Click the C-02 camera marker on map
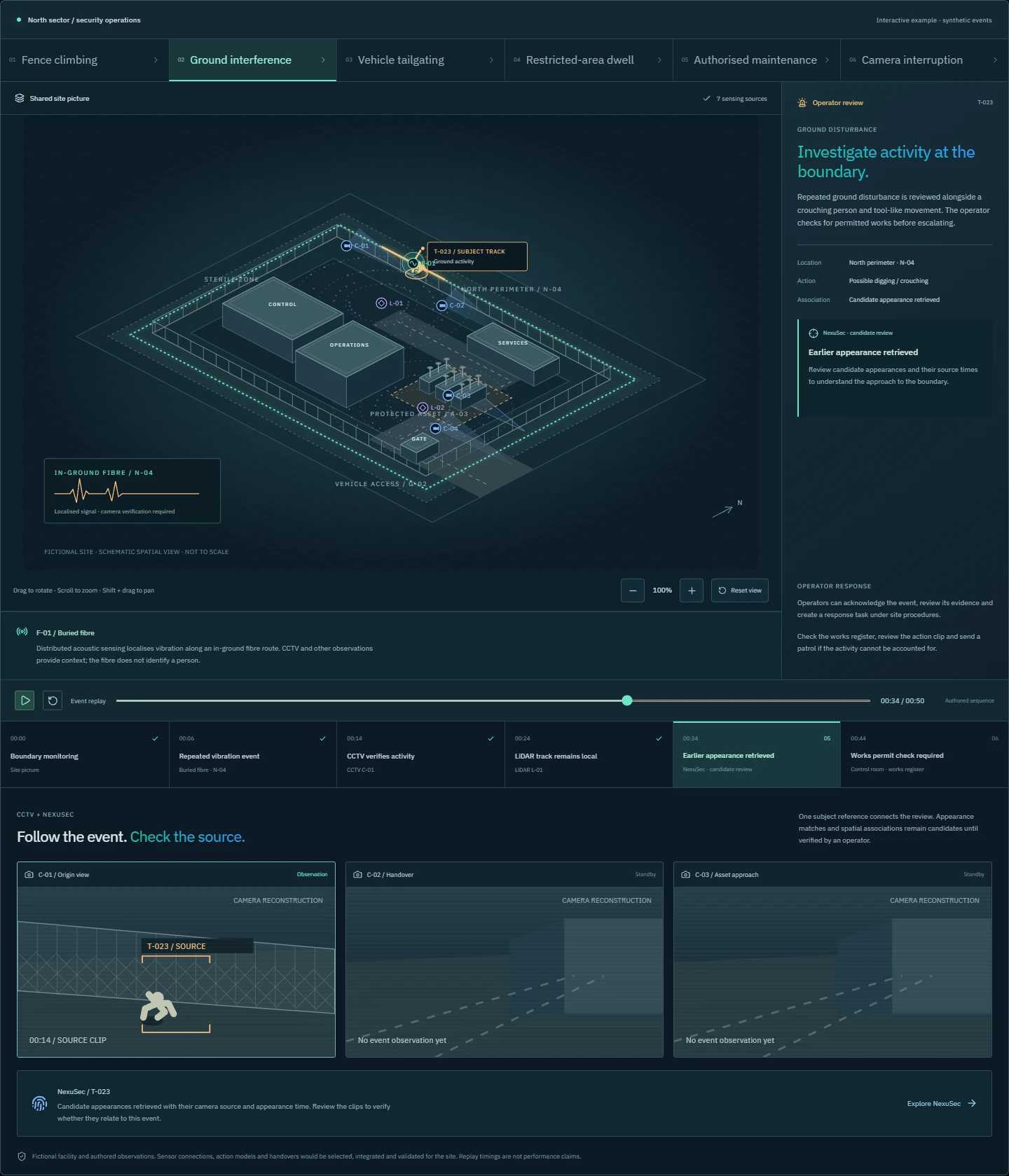The image size is (1009, 1176). pyautogui.click(x=441, y=305)
